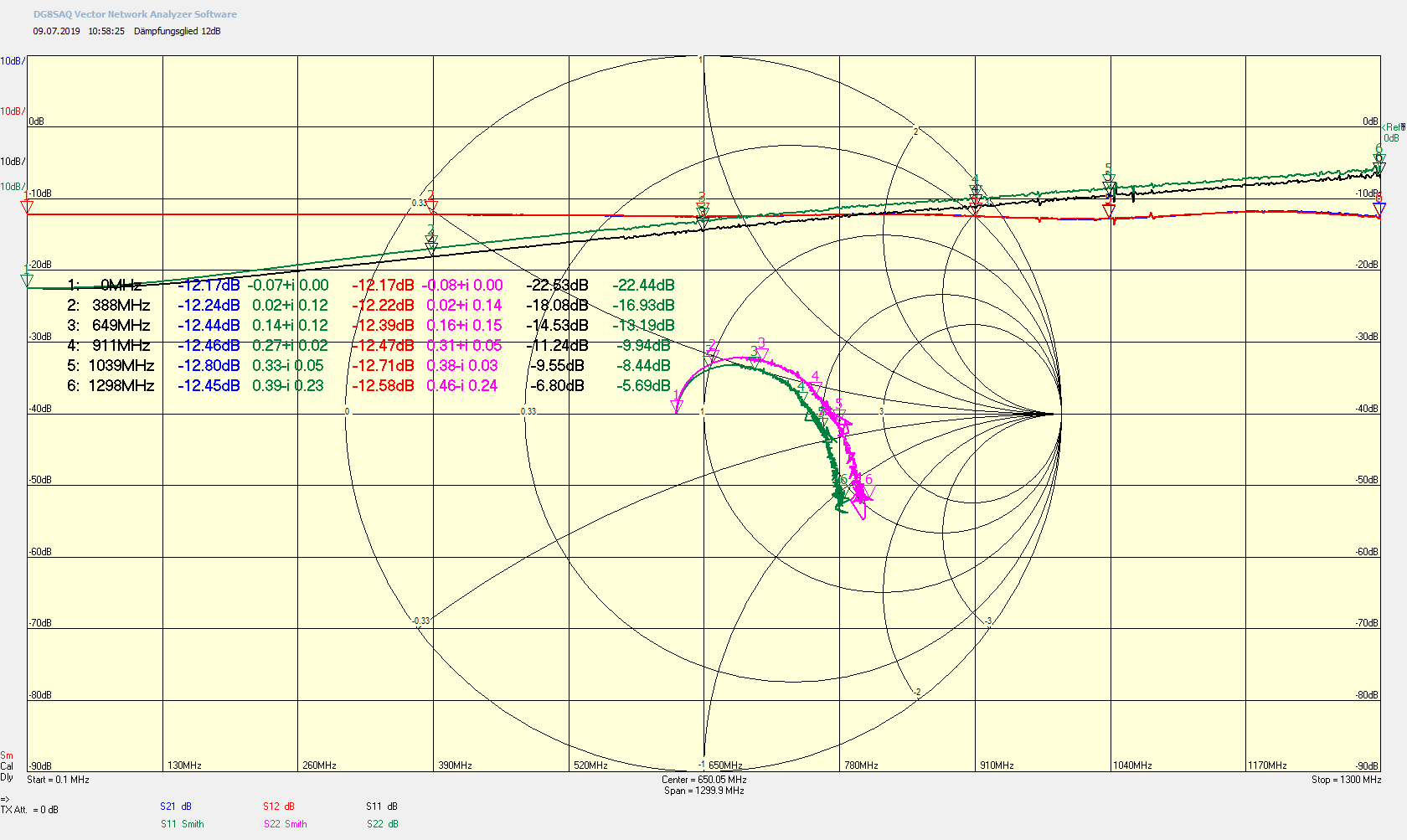Click the black -6.80dB marker value
Image resolution: width=1407 pixels, height=840 pixels.
(x=558, y=386)
